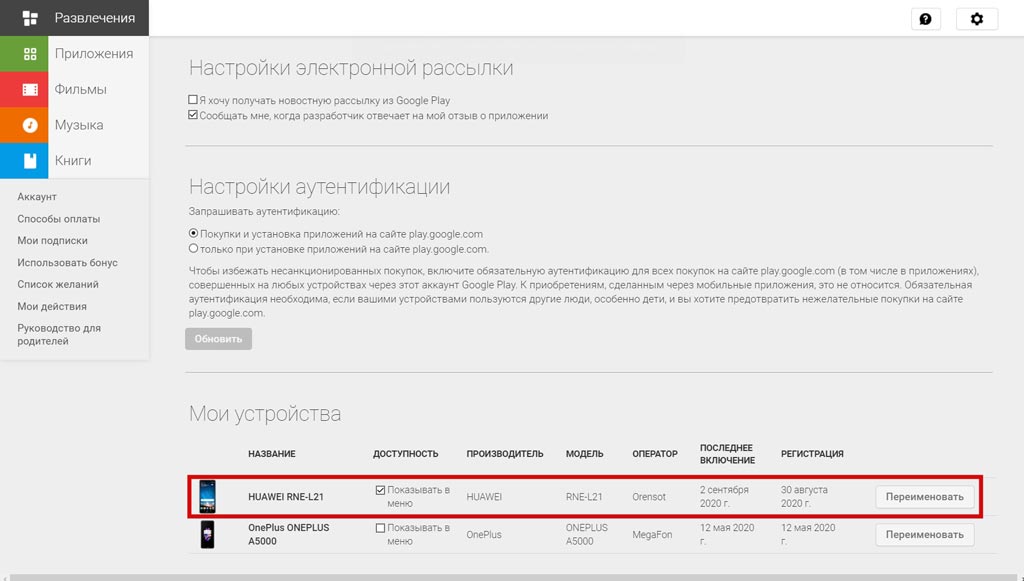Click the RNE-L21 model cell

click(584, 497)
